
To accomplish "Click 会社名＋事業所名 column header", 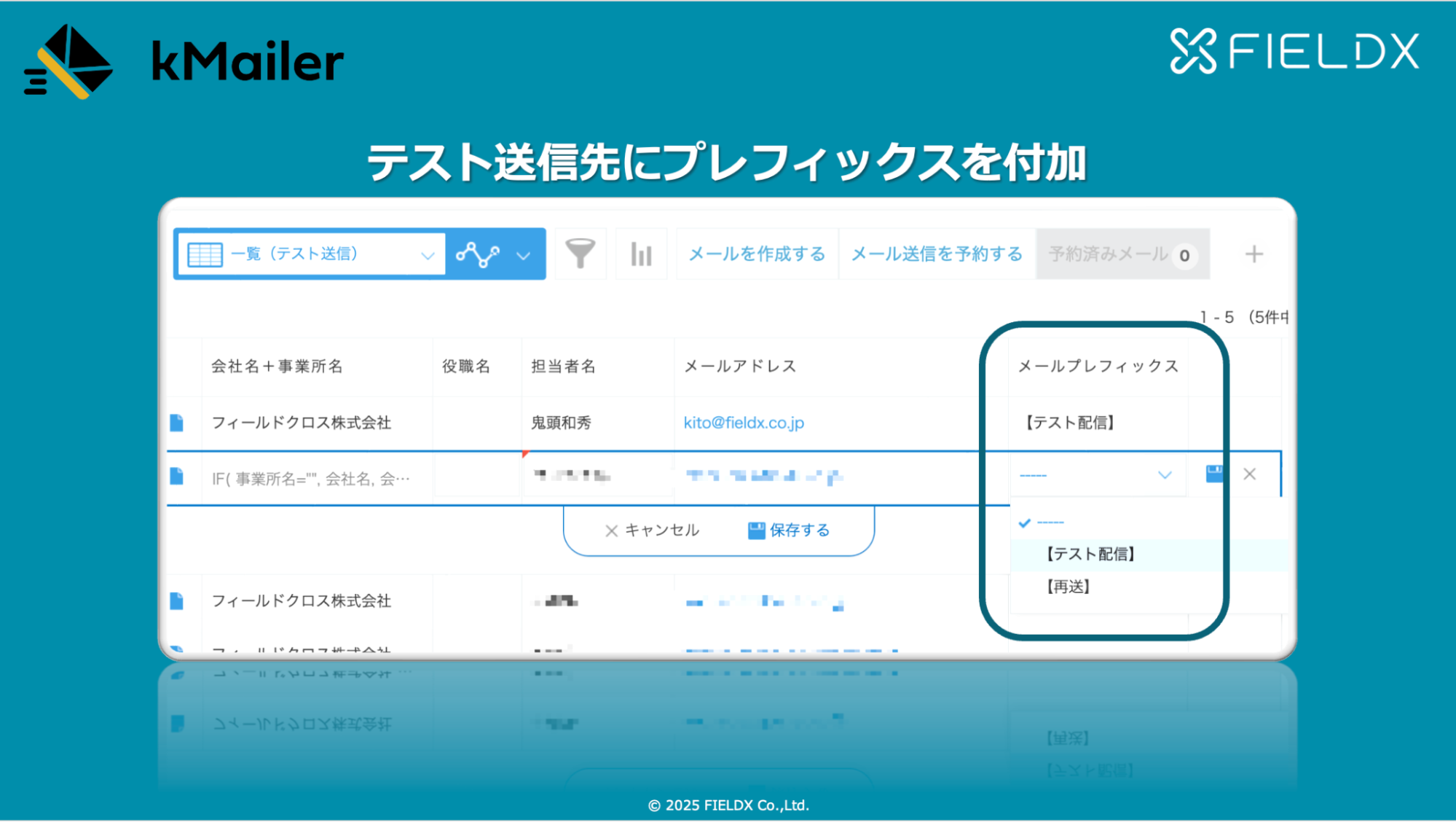I will [277, 367].
